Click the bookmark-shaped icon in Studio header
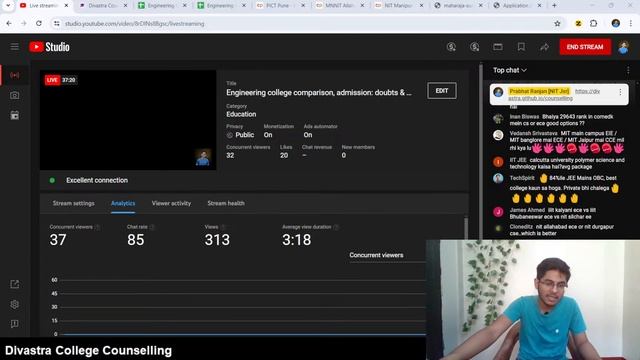 [521, 47]
